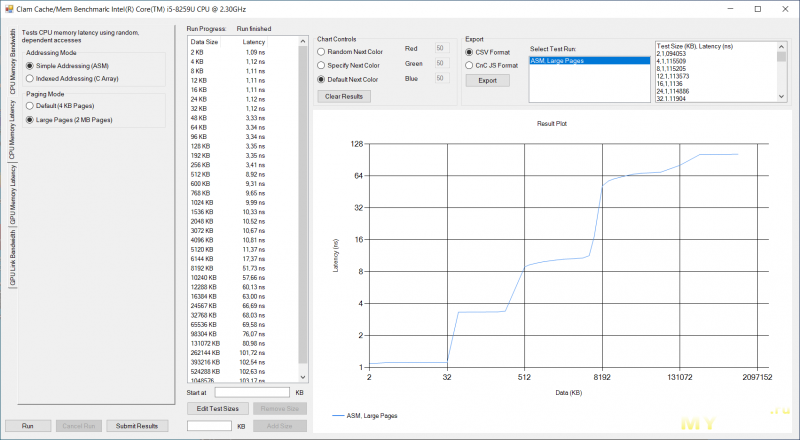Click the Red color value field
Viewport: 800px width, 440px height.
point(442,48)
